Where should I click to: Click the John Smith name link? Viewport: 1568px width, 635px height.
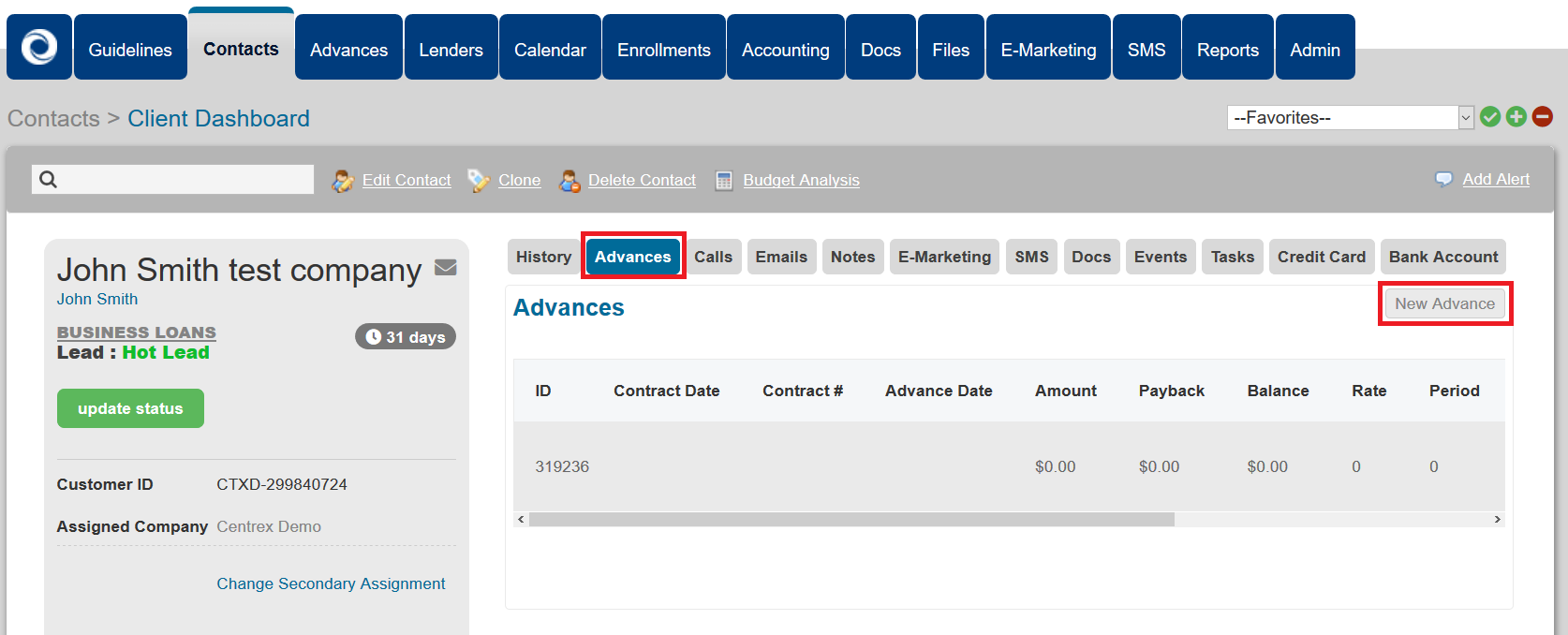(97, 299)
